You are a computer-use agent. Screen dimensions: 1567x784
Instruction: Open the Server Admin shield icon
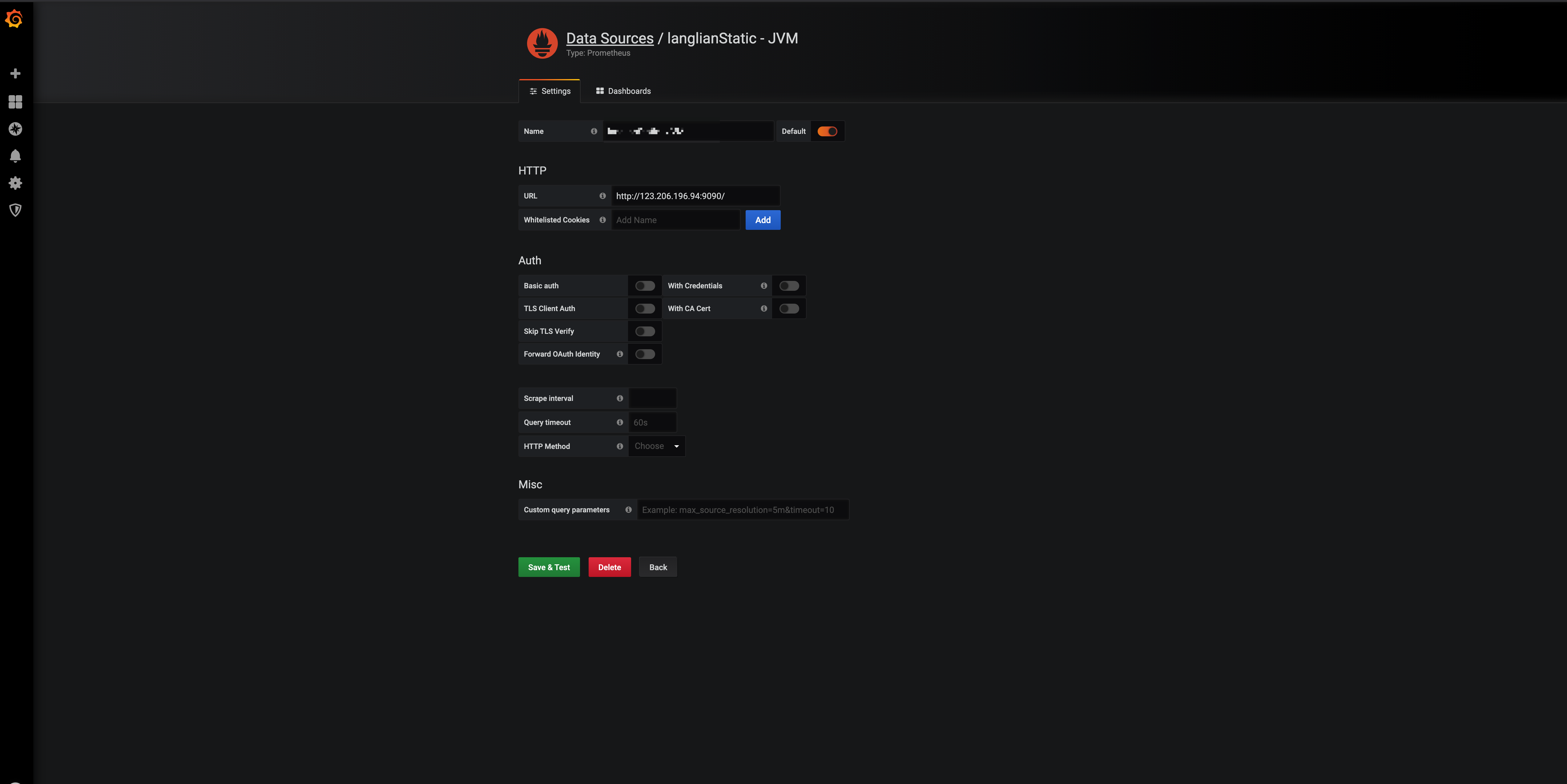[15, 210]
